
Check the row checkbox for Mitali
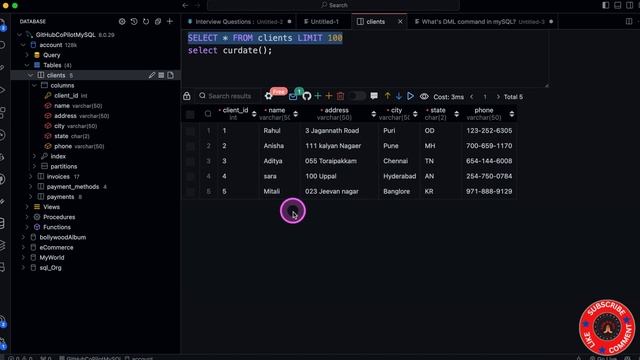tap(190, 191)
